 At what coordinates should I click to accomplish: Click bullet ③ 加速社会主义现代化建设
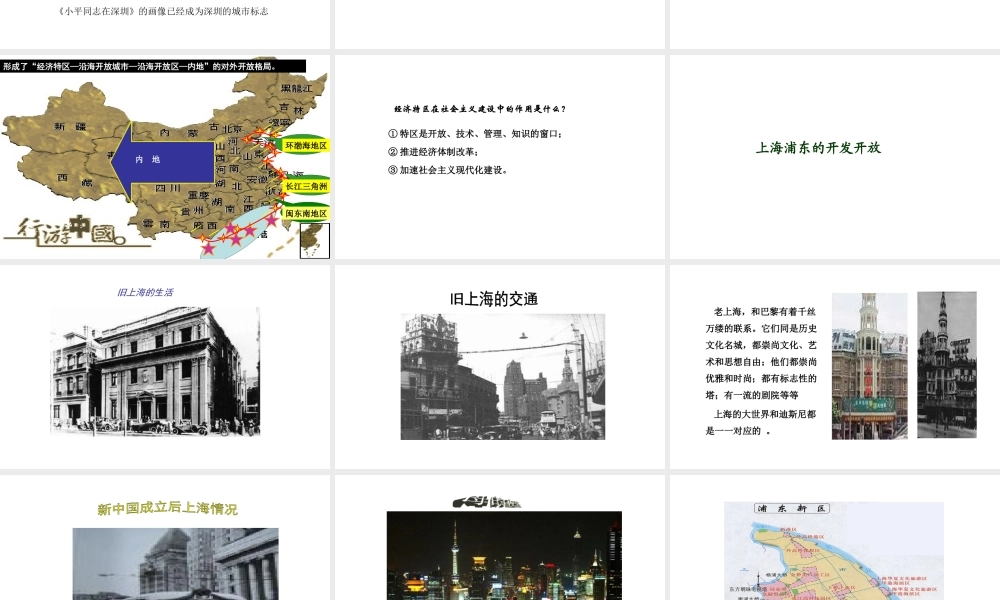[448, 170]
